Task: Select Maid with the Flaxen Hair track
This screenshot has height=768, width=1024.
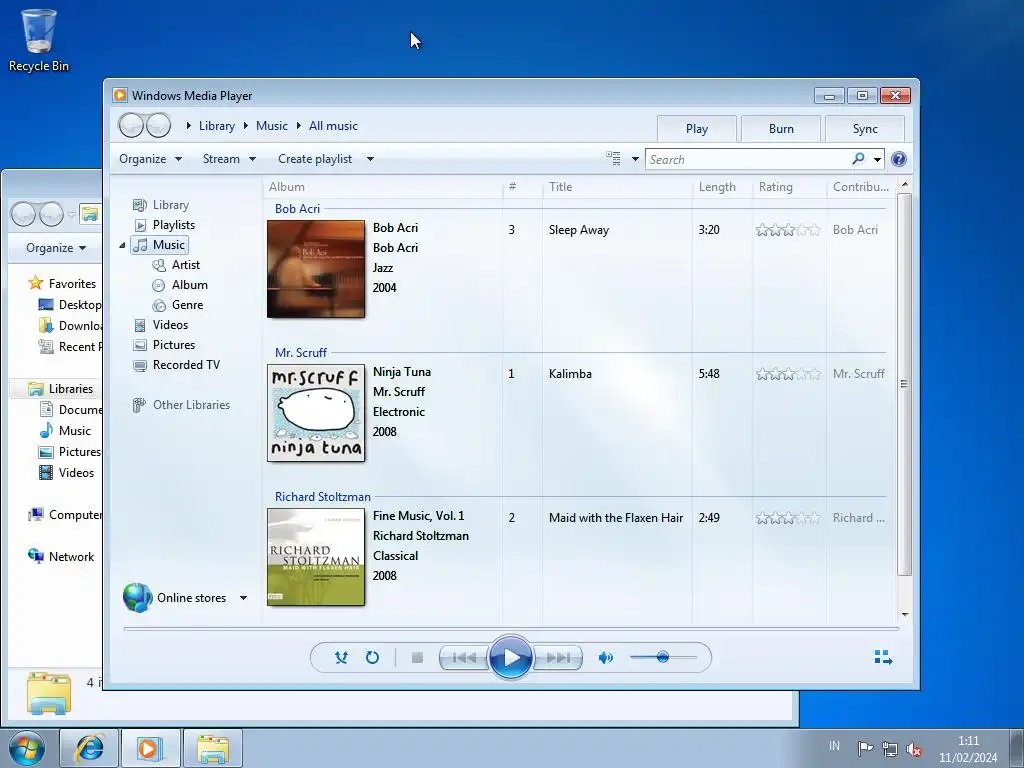Action: click(x=616, y=518)
